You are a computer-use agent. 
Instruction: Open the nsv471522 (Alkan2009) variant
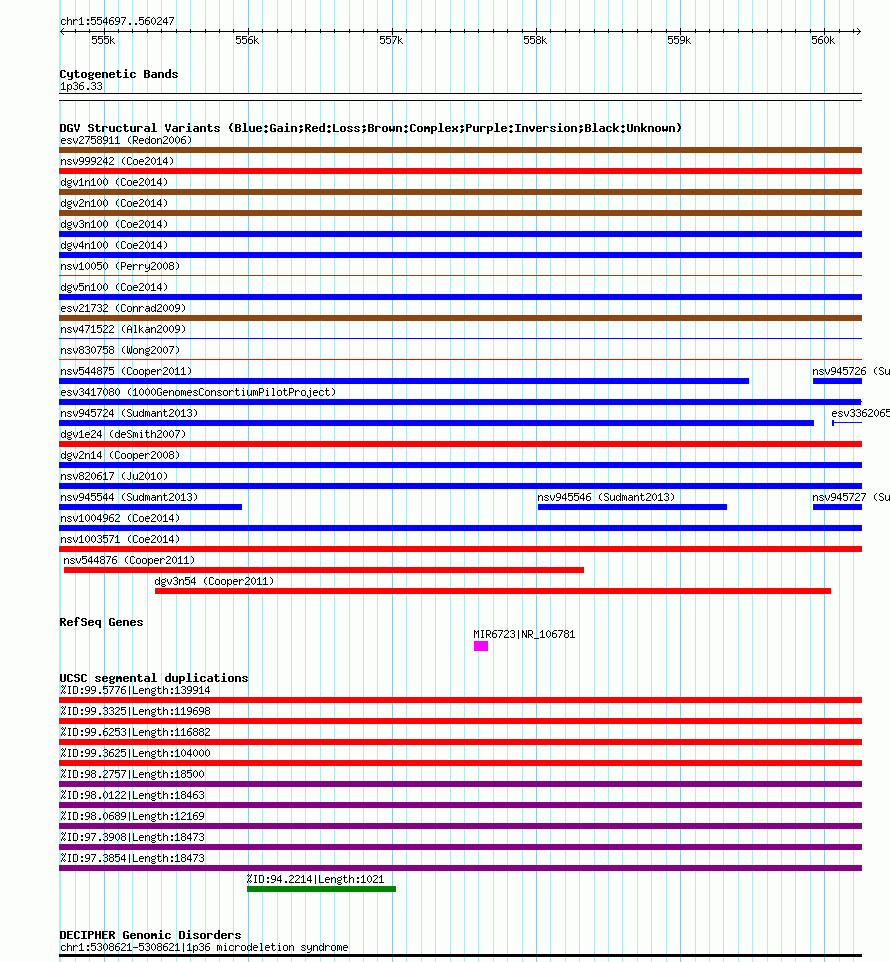coord(123,329)
